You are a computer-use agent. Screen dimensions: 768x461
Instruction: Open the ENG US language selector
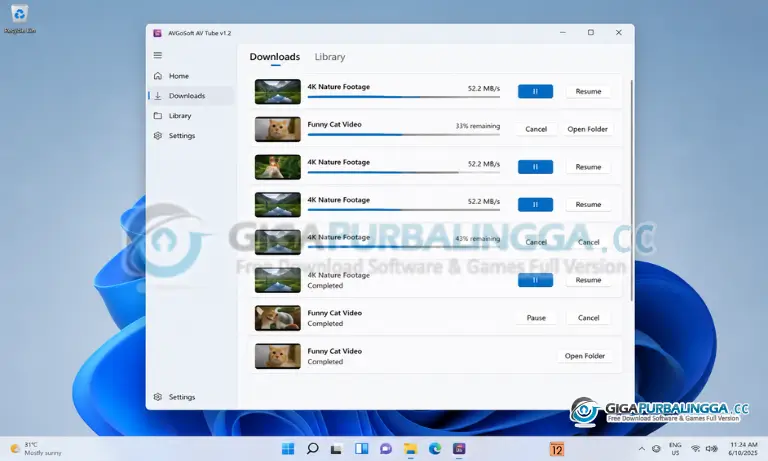(x=675, y=449)
